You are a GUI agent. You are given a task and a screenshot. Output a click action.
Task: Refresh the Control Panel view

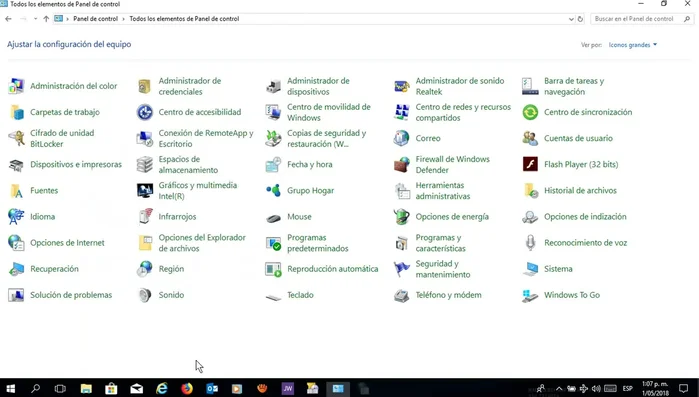coord(580,19)
